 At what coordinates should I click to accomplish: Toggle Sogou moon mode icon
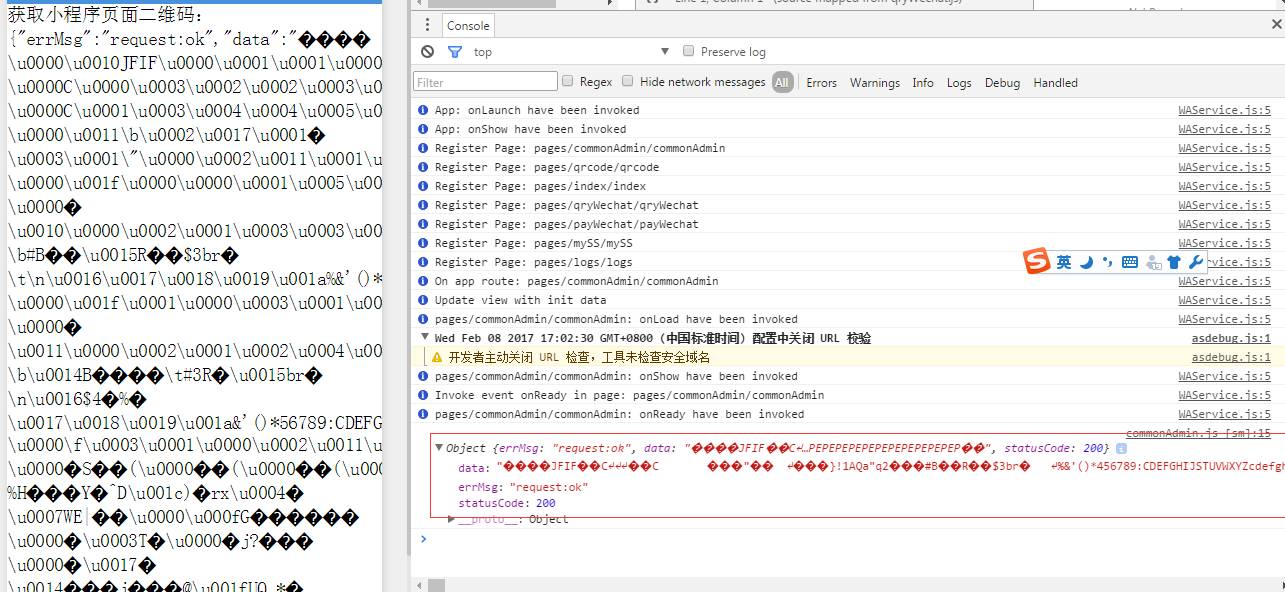[x=1086, y=262]
